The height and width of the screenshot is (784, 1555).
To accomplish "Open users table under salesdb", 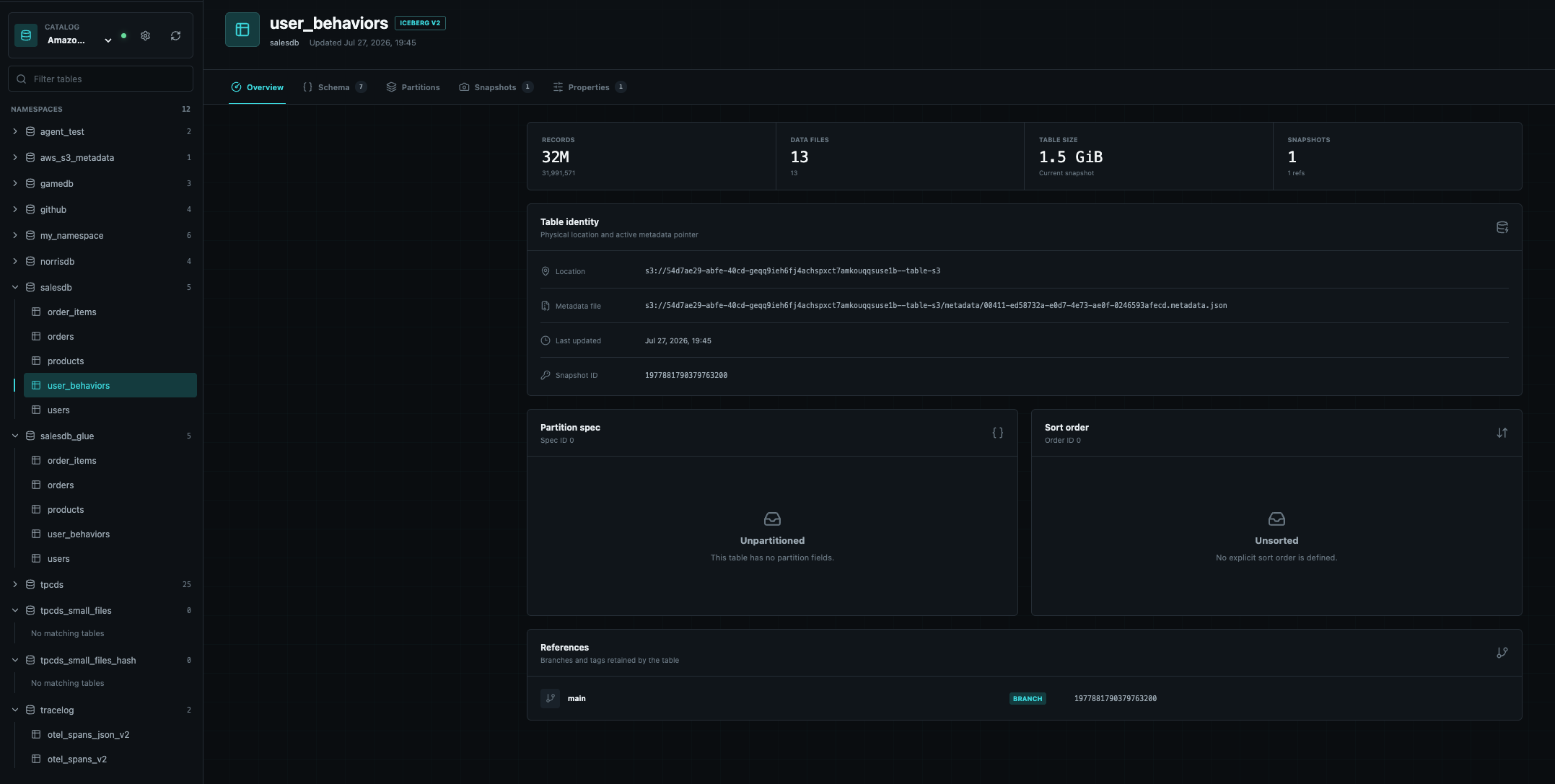I will [x=110, y=410].
